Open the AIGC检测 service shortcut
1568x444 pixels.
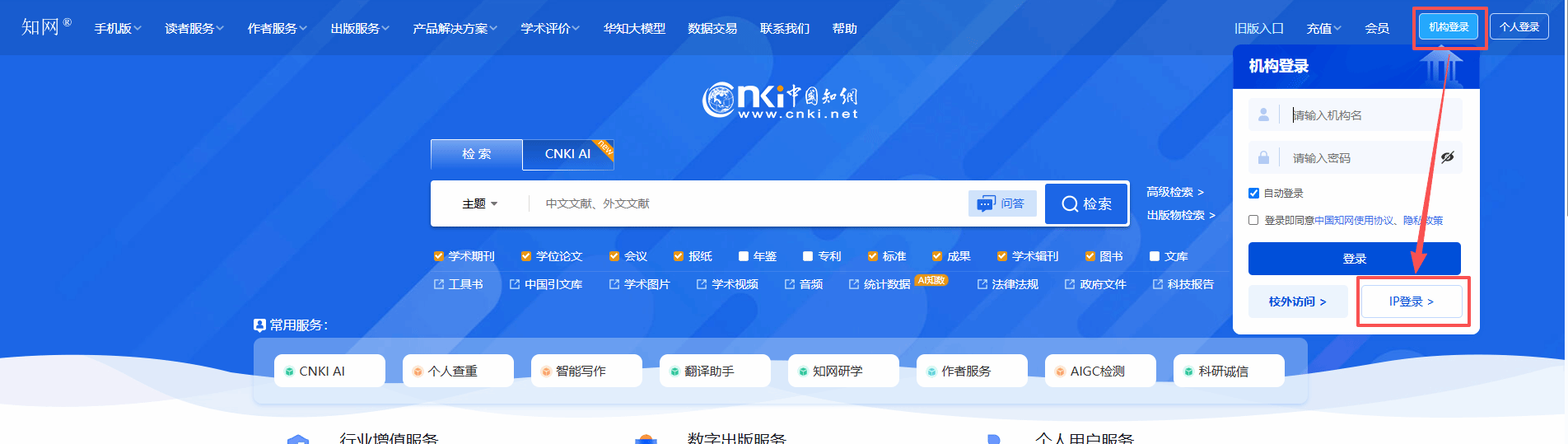(x=1100, y=371)
